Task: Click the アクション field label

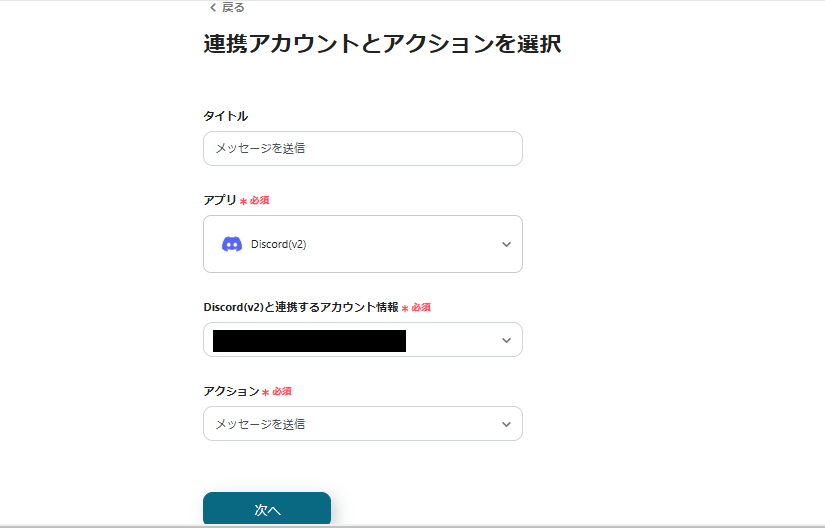Action: point(231,391)
